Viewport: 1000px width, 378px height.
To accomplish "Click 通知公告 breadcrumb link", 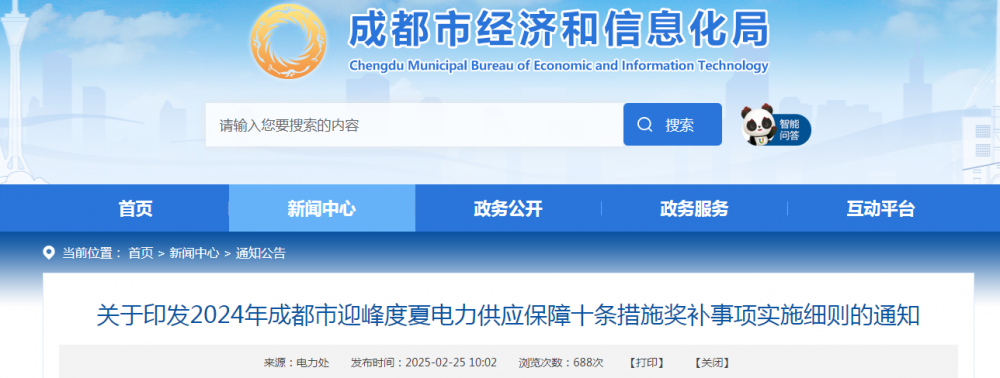I will point(261,253).
